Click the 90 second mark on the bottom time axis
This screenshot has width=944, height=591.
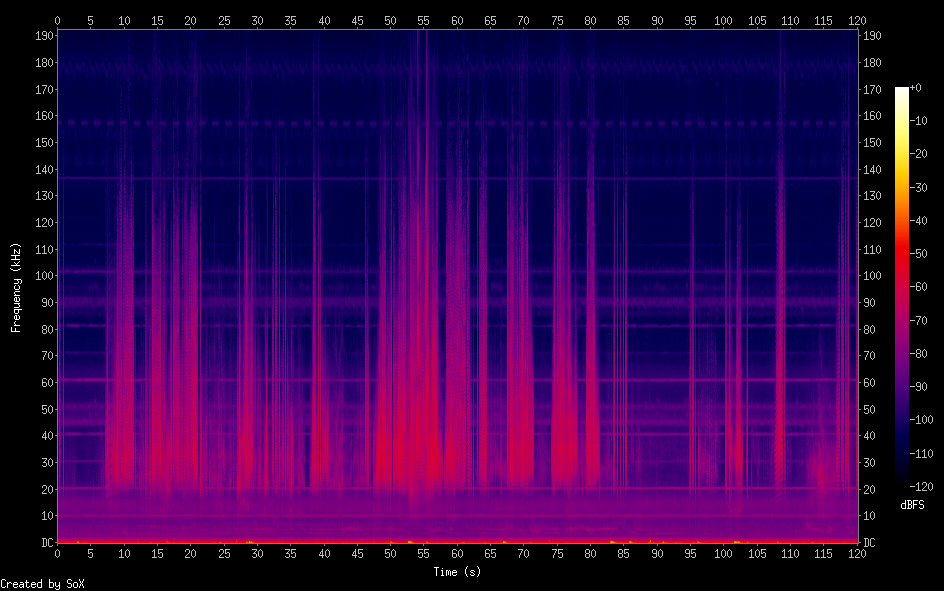point(657,553)
